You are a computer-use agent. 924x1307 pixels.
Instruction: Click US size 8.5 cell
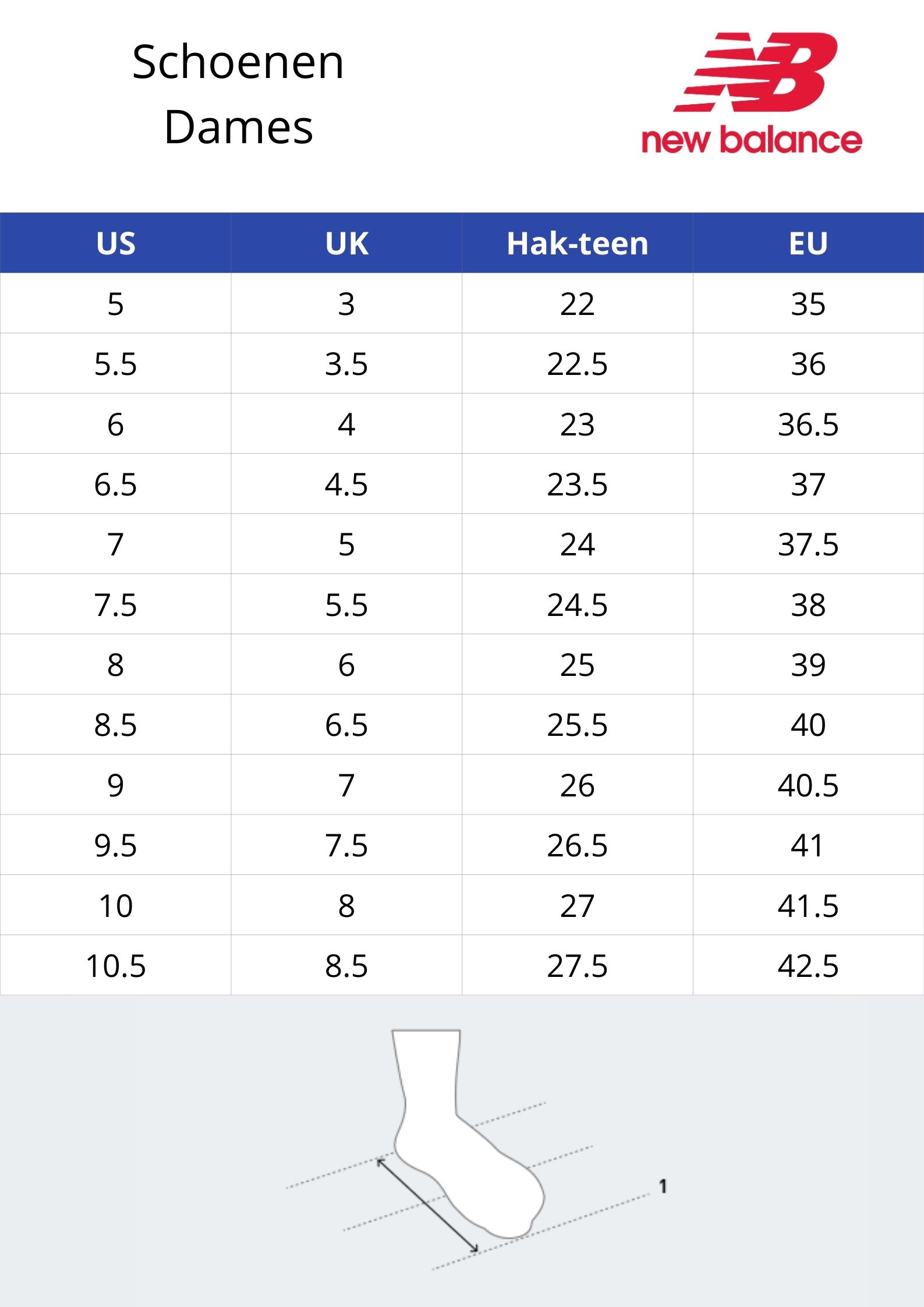point(116,724)
